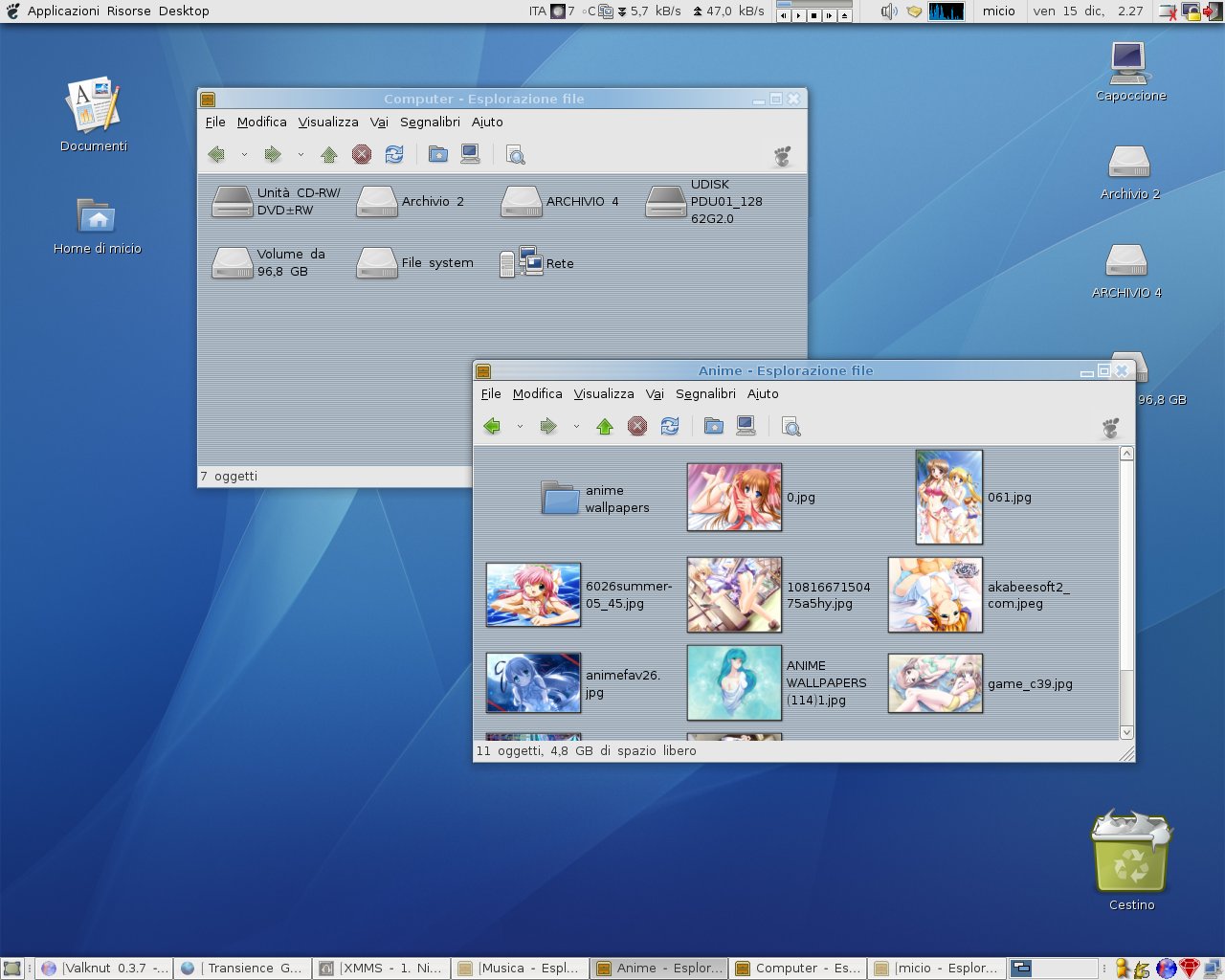This screenshot has height=980, width=1225.
Task: Select 0.jpg thumbnail
Action: click(x=734, y=497)
